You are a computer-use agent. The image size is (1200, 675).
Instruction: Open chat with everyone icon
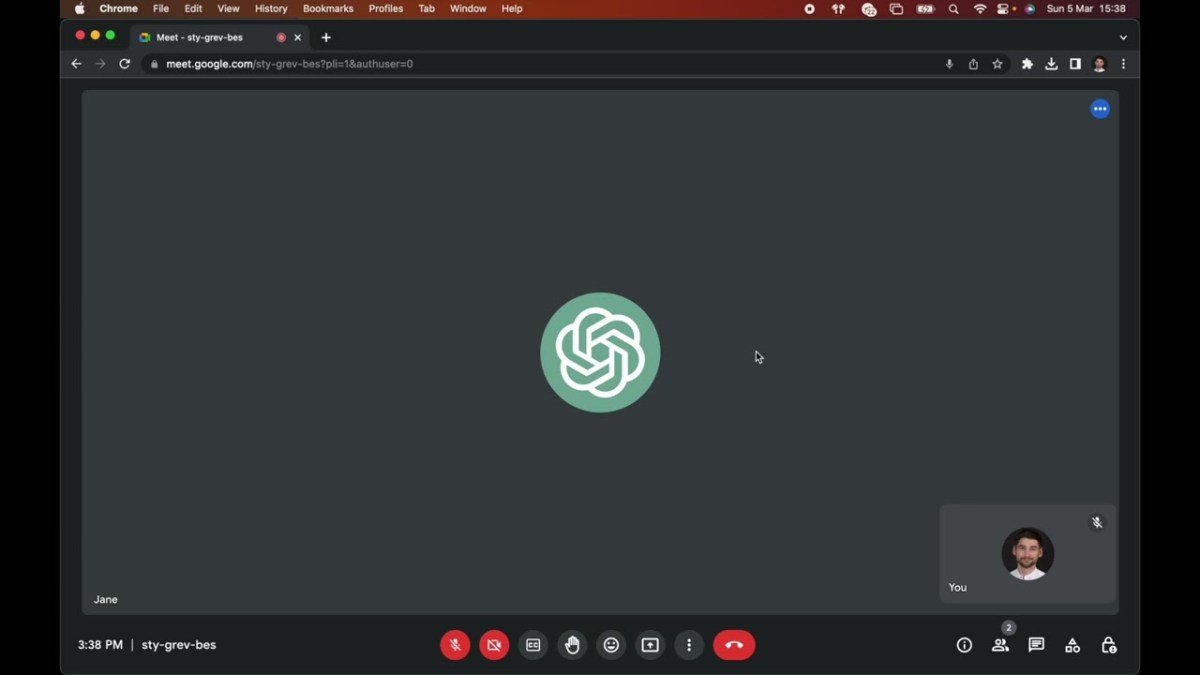pos(1036,645)
